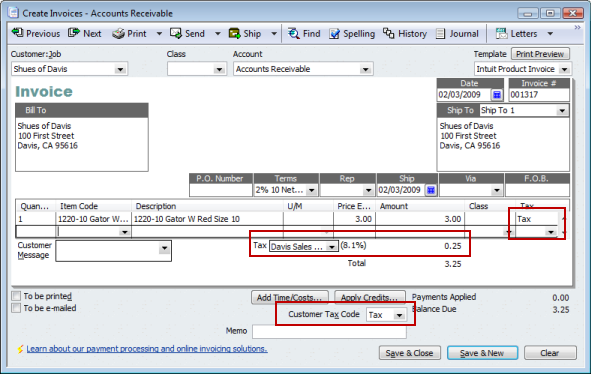Enable the To be e-mailed checkbox

[16, 308]
